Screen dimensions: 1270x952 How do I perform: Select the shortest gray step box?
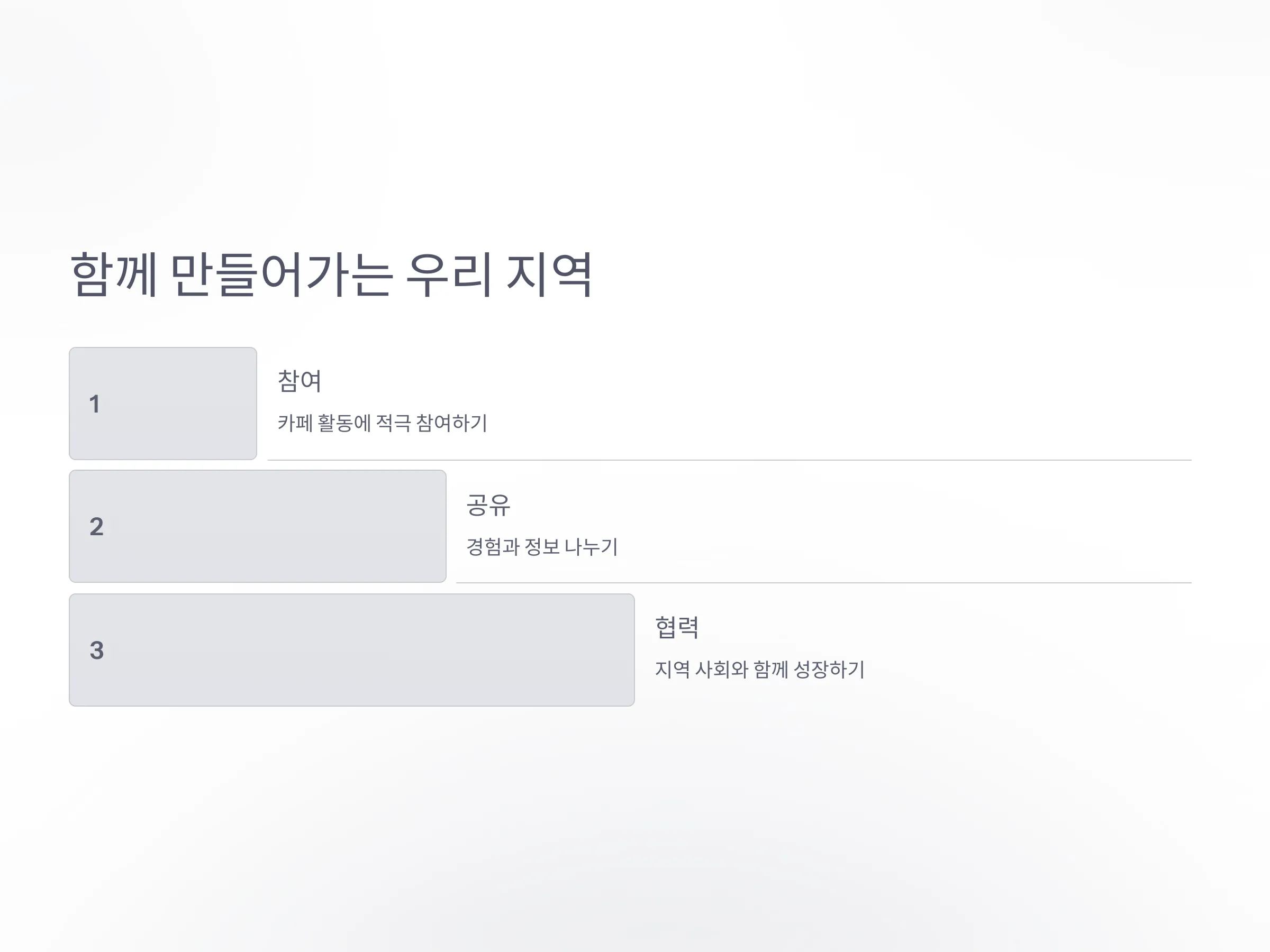(163, 404)
